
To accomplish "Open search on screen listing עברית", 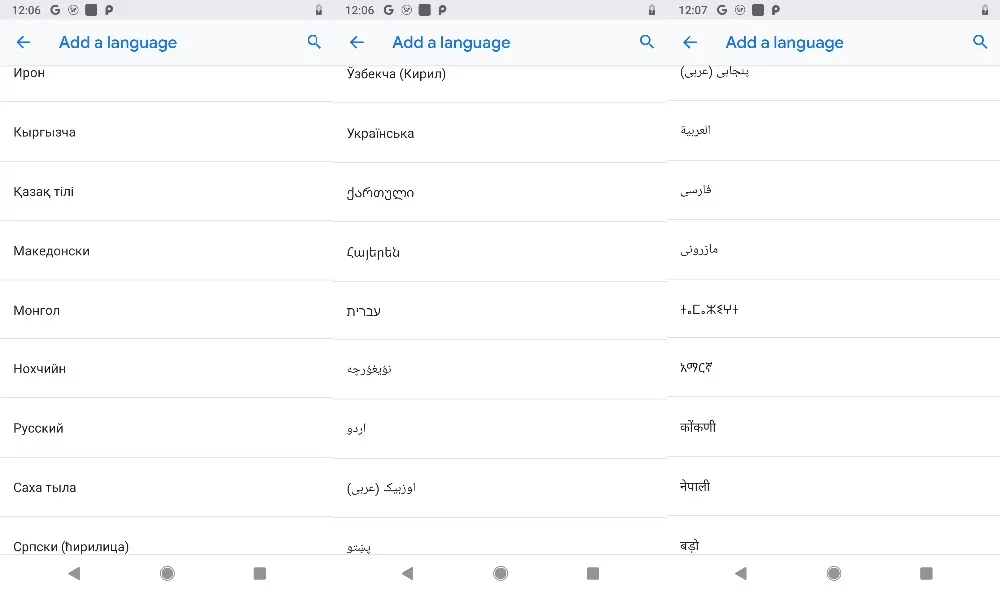I will 647,42.
